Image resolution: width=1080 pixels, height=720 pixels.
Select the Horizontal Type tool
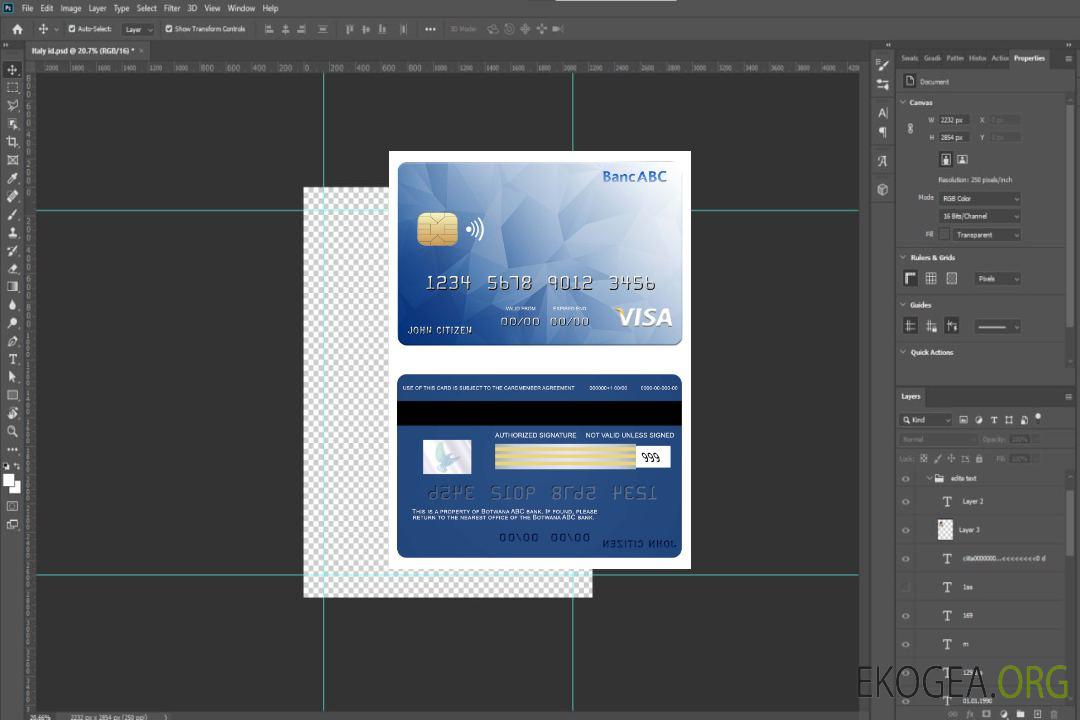point(12,359)
